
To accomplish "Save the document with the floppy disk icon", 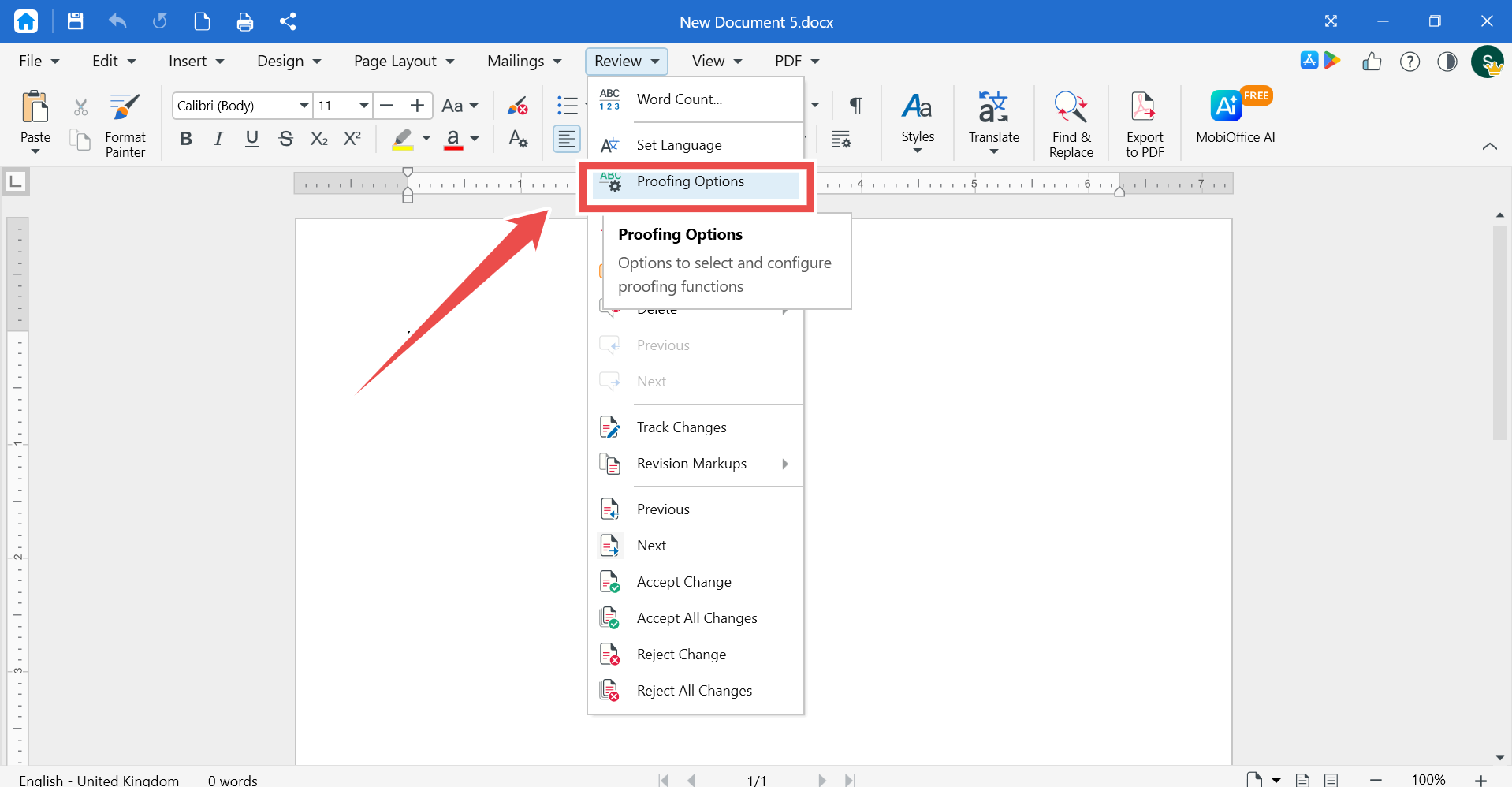I will [75, 21].
